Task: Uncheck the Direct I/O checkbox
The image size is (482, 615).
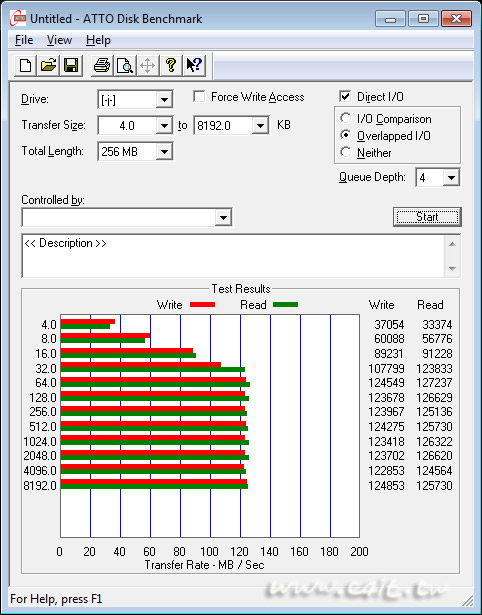Action: pos(345,96)
